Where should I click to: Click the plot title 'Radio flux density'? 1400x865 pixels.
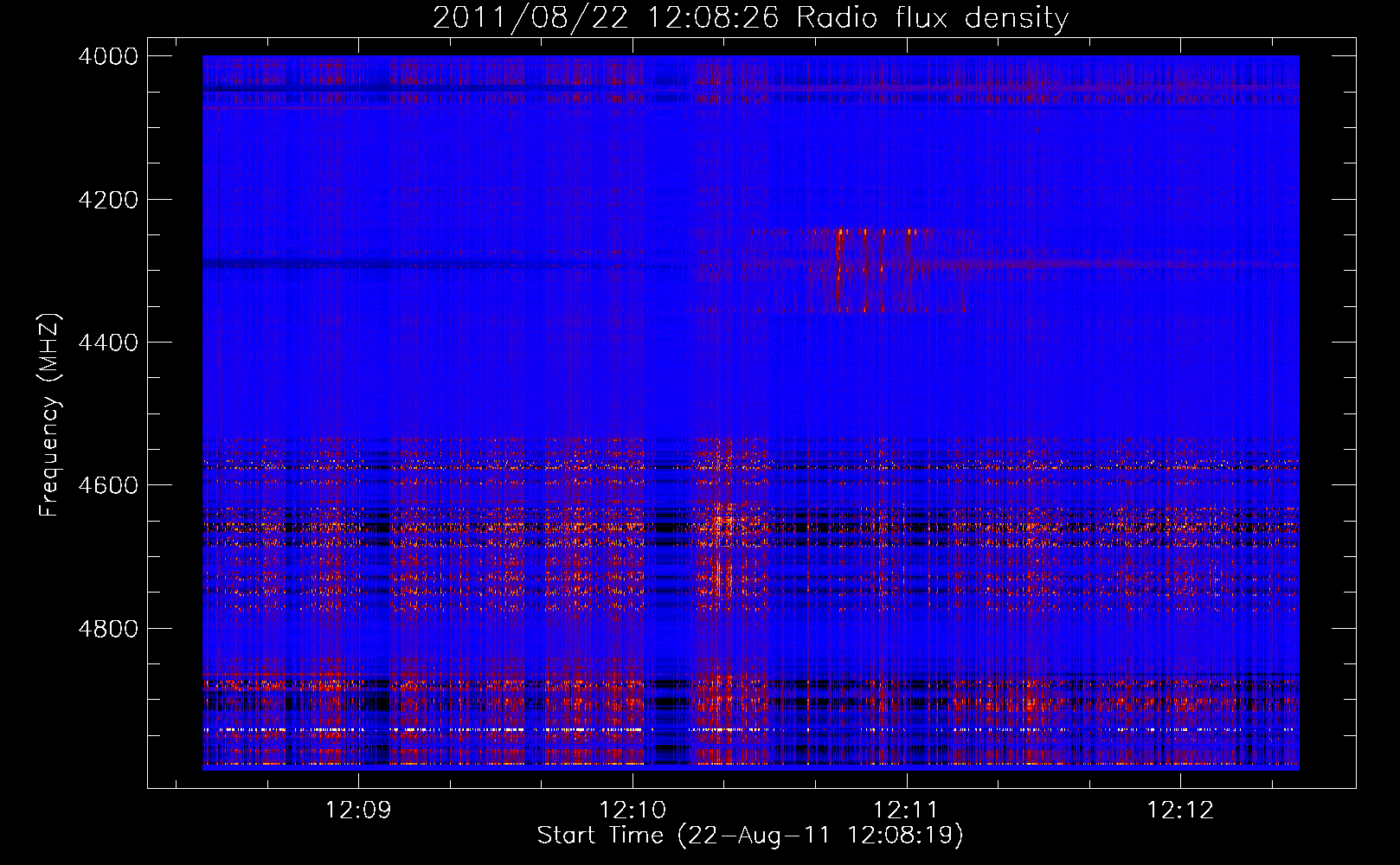[933, 18]
